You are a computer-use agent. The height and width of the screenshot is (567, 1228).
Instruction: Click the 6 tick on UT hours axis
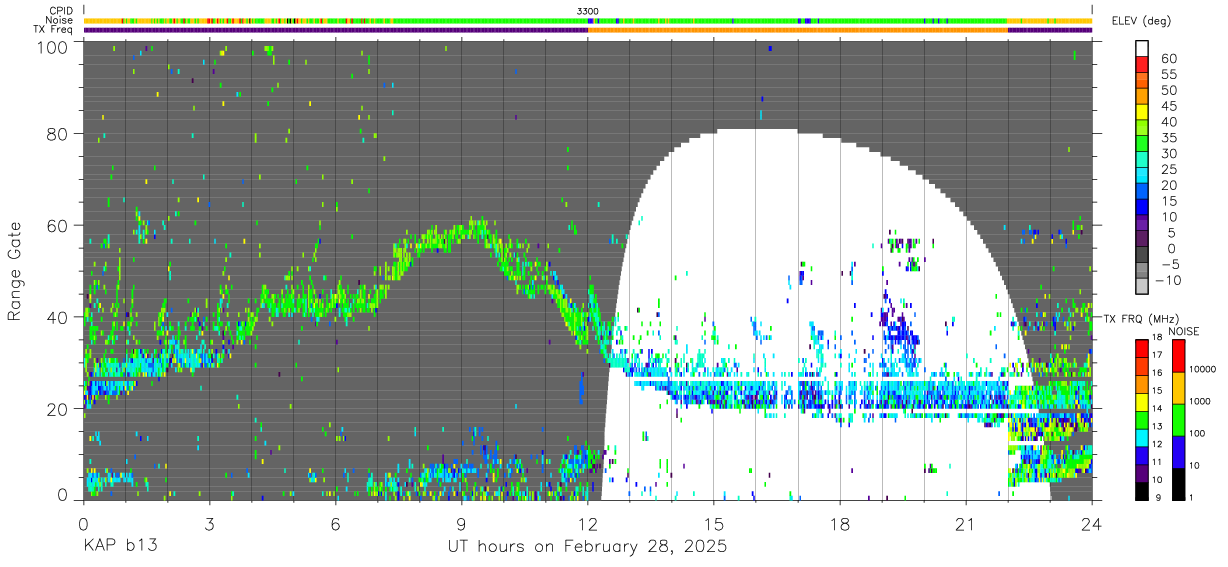(x=335, y=522)
